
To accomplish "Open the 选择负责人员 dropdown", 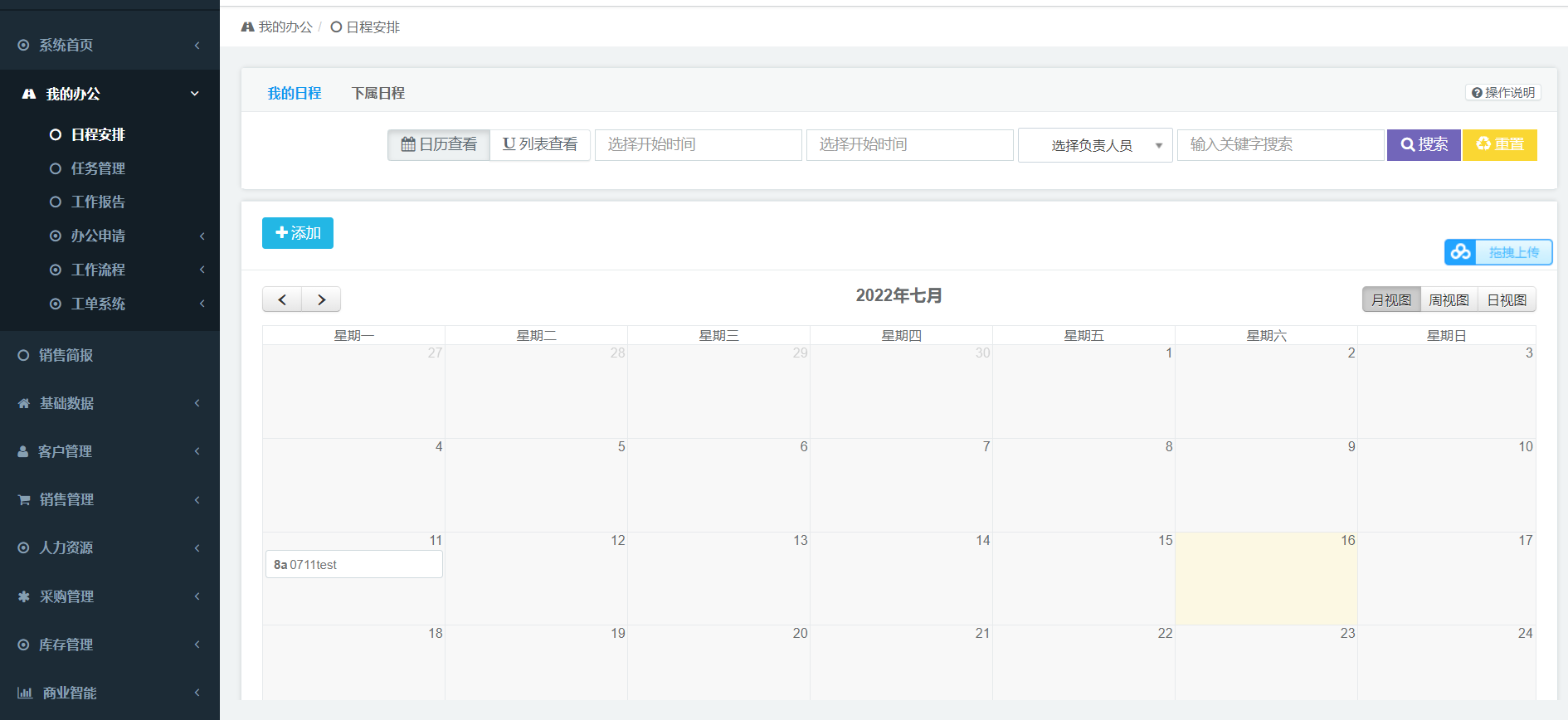I will pos(1095,145).
